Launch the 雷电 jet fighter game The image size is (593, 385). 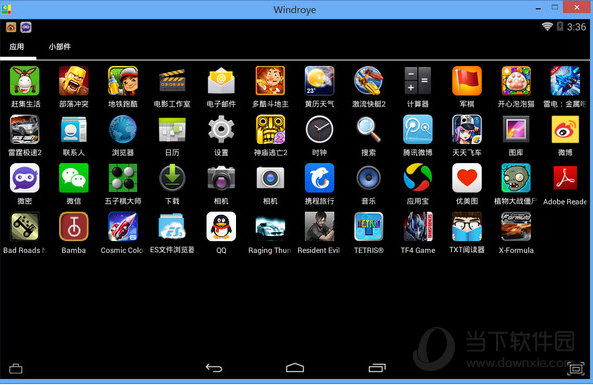coord(565,81)
